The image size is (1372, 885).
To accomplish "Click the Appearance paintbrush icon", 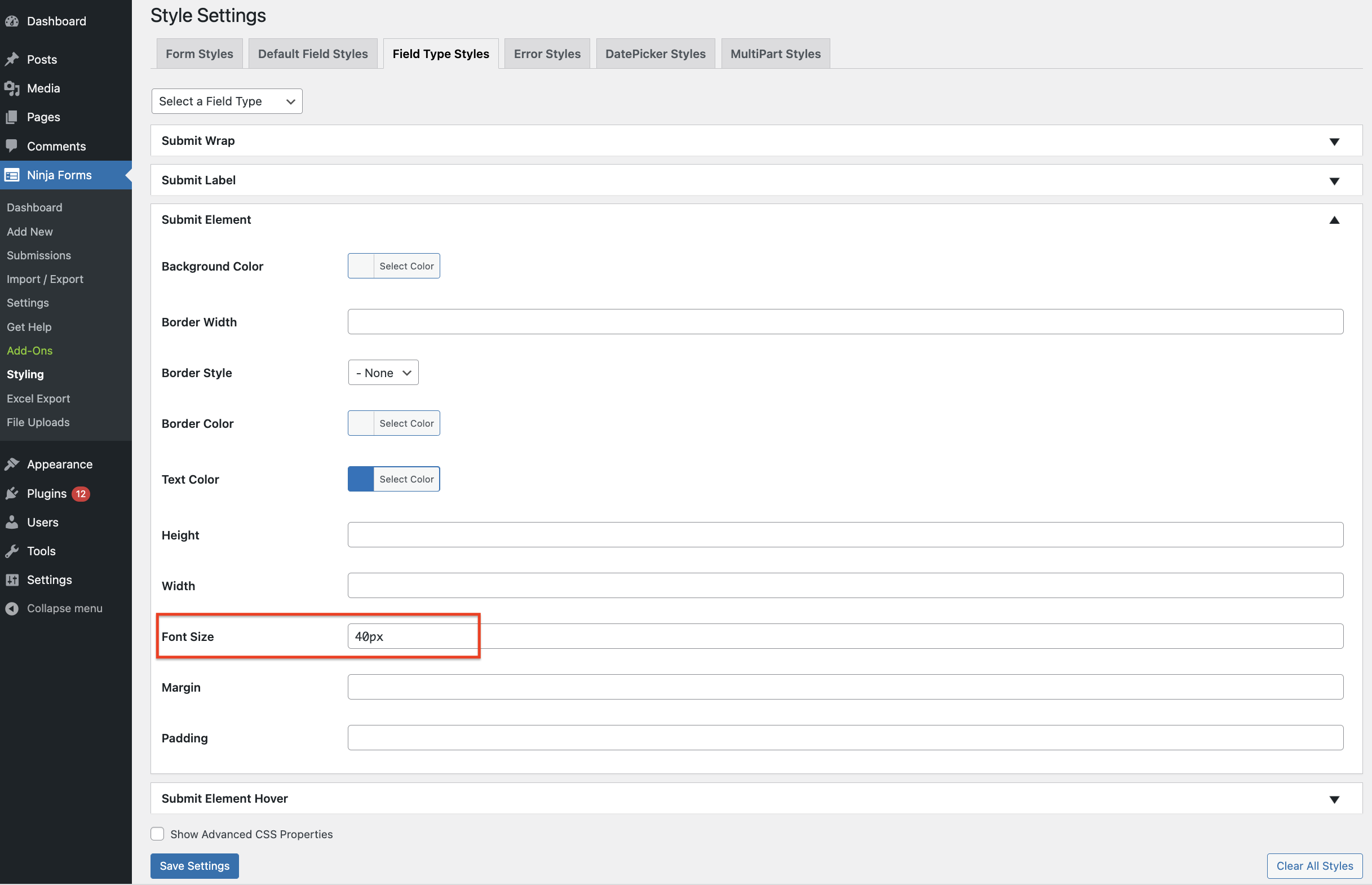I will coord(12,464).
